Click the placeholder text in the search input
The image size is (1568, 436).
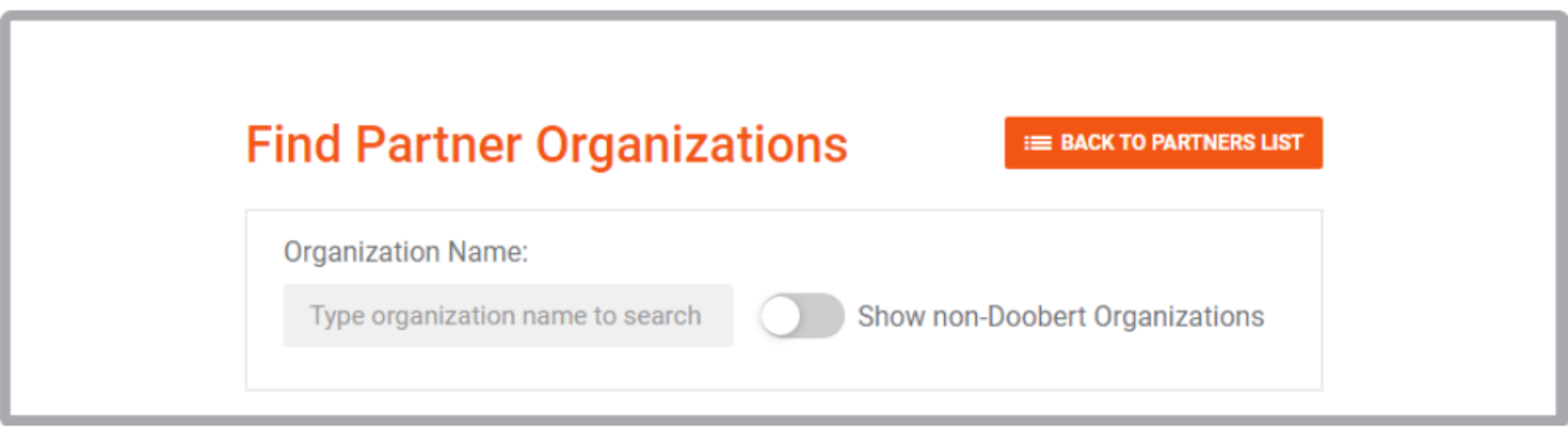(505, 316)
